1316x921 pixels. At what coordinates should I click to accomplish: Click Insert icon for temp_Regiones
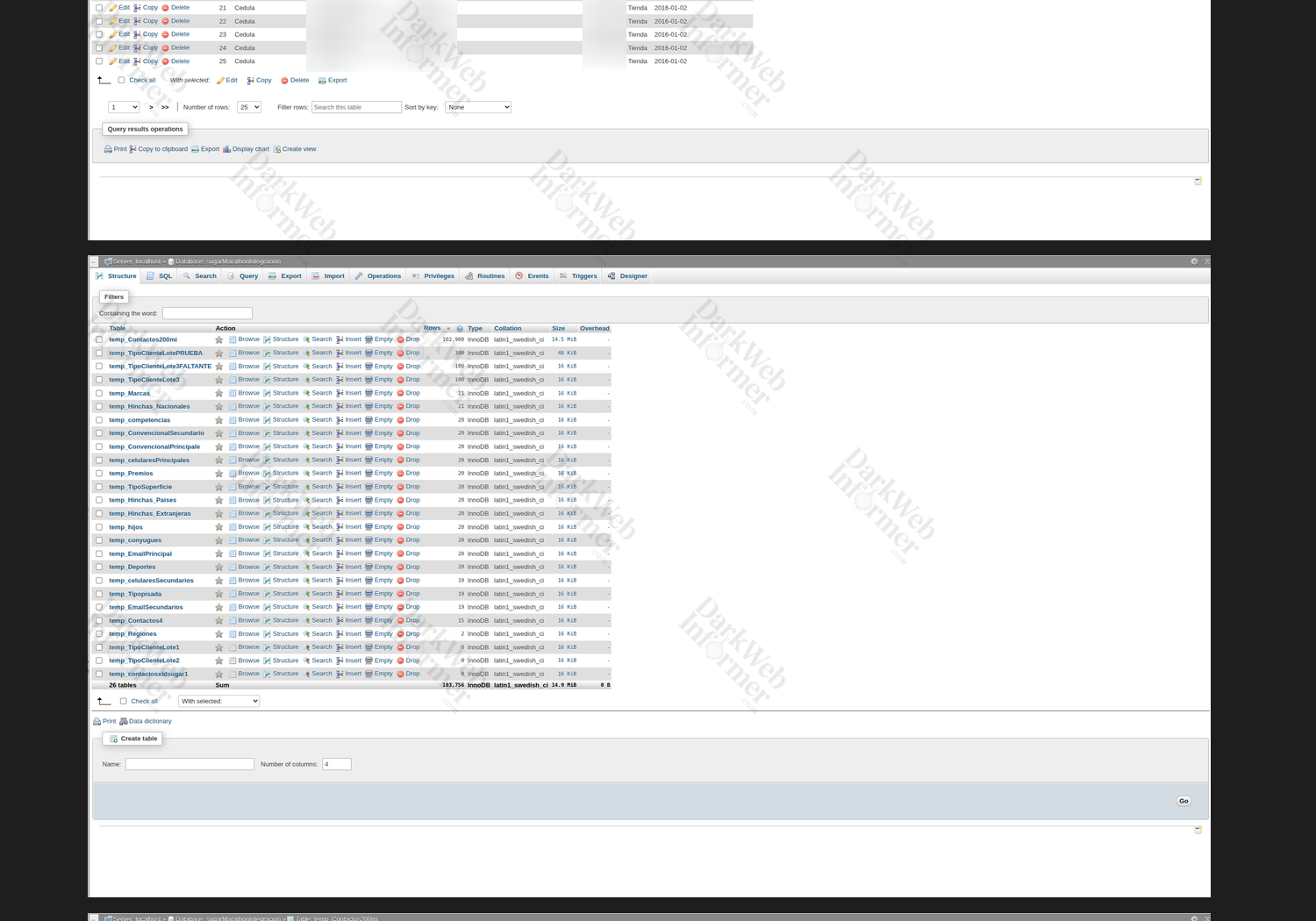pyautogui.click(x=340, y=634)
